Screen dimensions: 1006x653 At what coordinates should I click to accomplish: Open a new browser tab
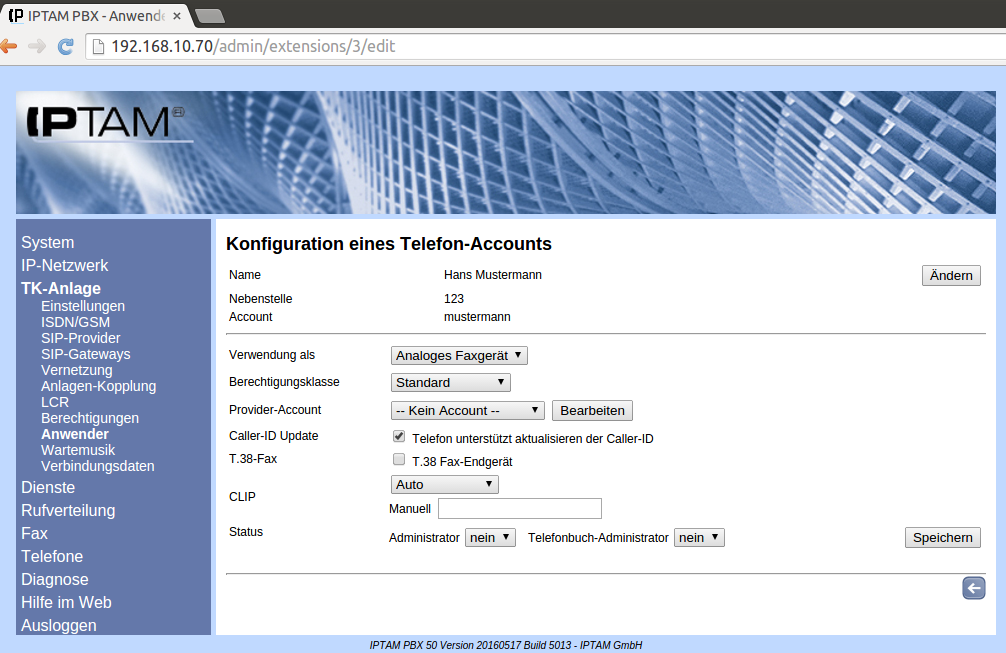[209, 15]
